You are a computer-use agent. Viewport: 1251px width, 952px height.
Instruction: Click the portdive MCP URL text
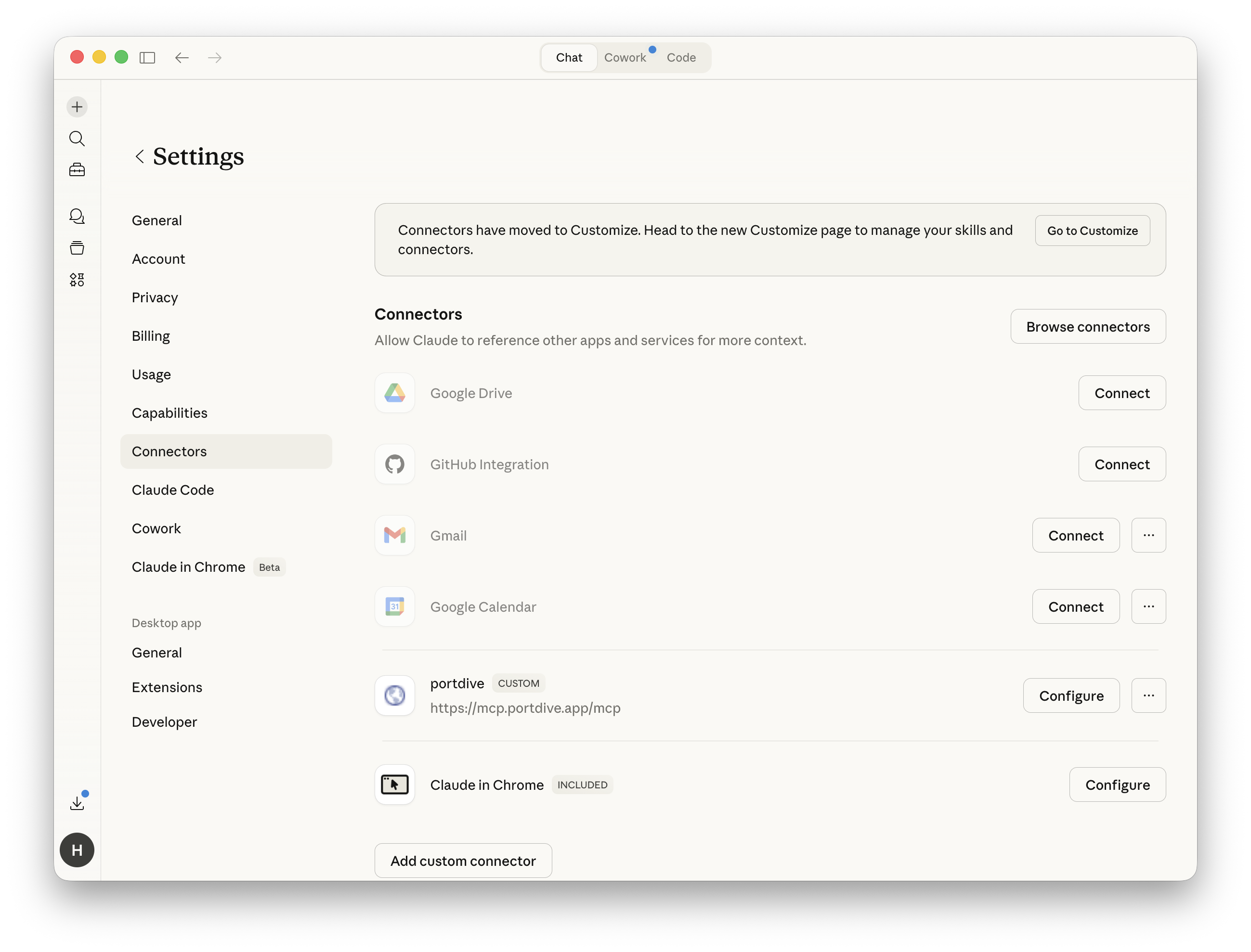tap(525, 708)
